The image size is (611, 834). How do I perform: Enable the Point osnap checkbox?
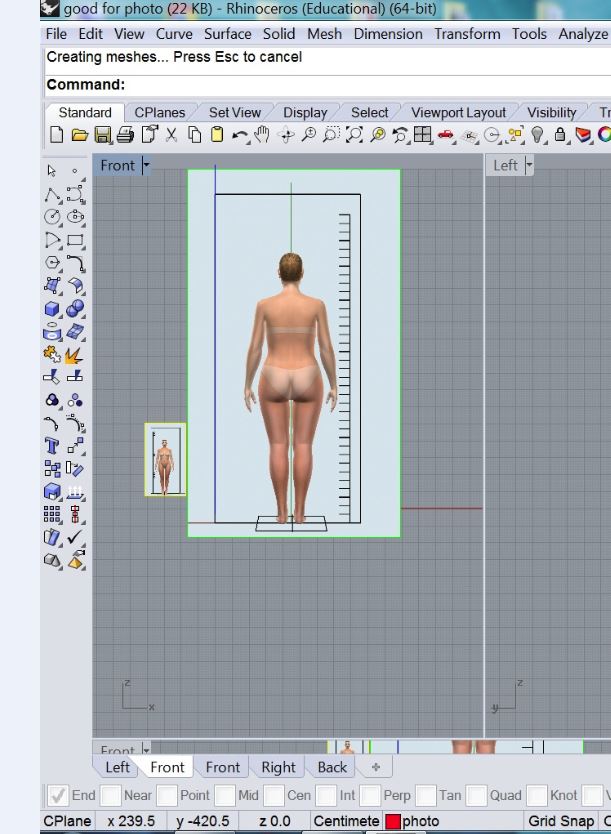coord(166,796)
